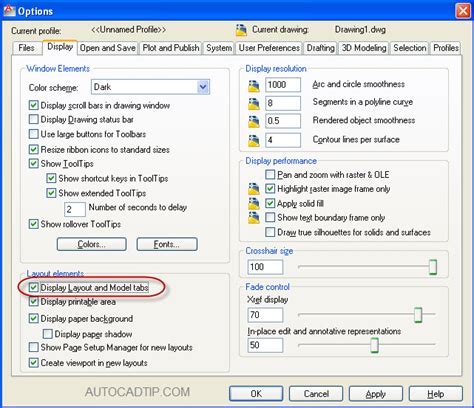Toggle Show extended ToolTips checkbox
This screenshot has height=408, width=474.
[x=51, y=193]
